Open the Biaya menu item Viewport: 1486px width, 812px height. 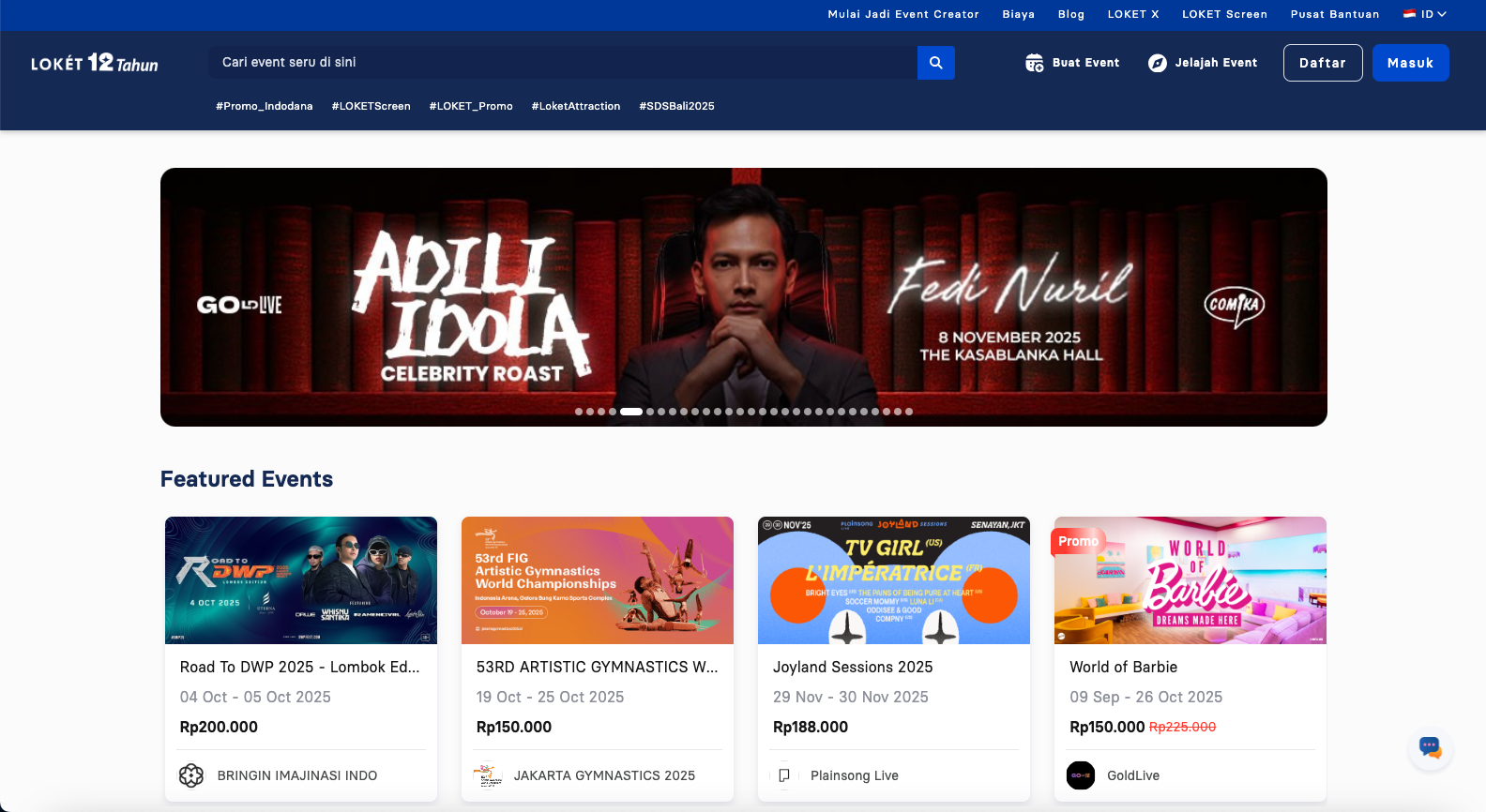click(1018, 14)
